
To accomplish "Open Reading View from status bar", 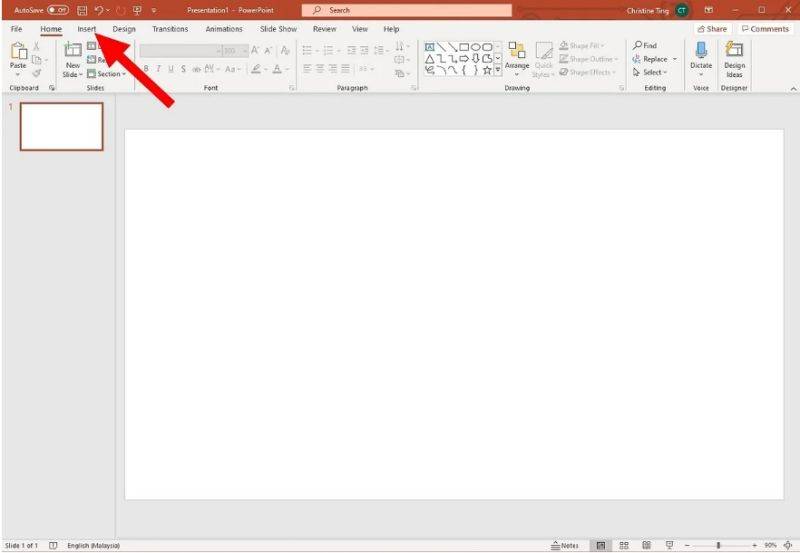I will (x=642, y=545).
